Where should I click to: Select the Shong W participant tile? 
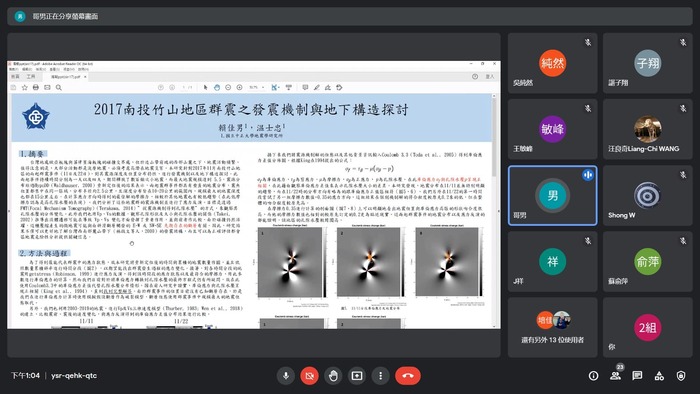(648, 195)
